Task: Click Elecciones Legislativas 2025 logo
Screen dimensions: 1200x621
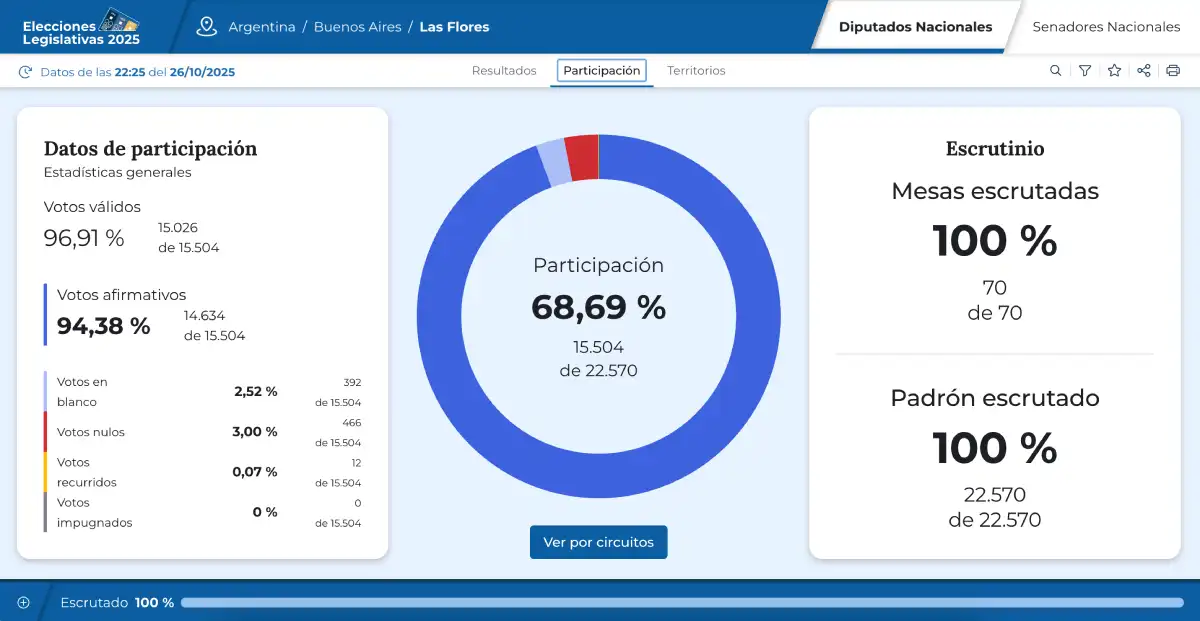Action: [x=82, y=28]
